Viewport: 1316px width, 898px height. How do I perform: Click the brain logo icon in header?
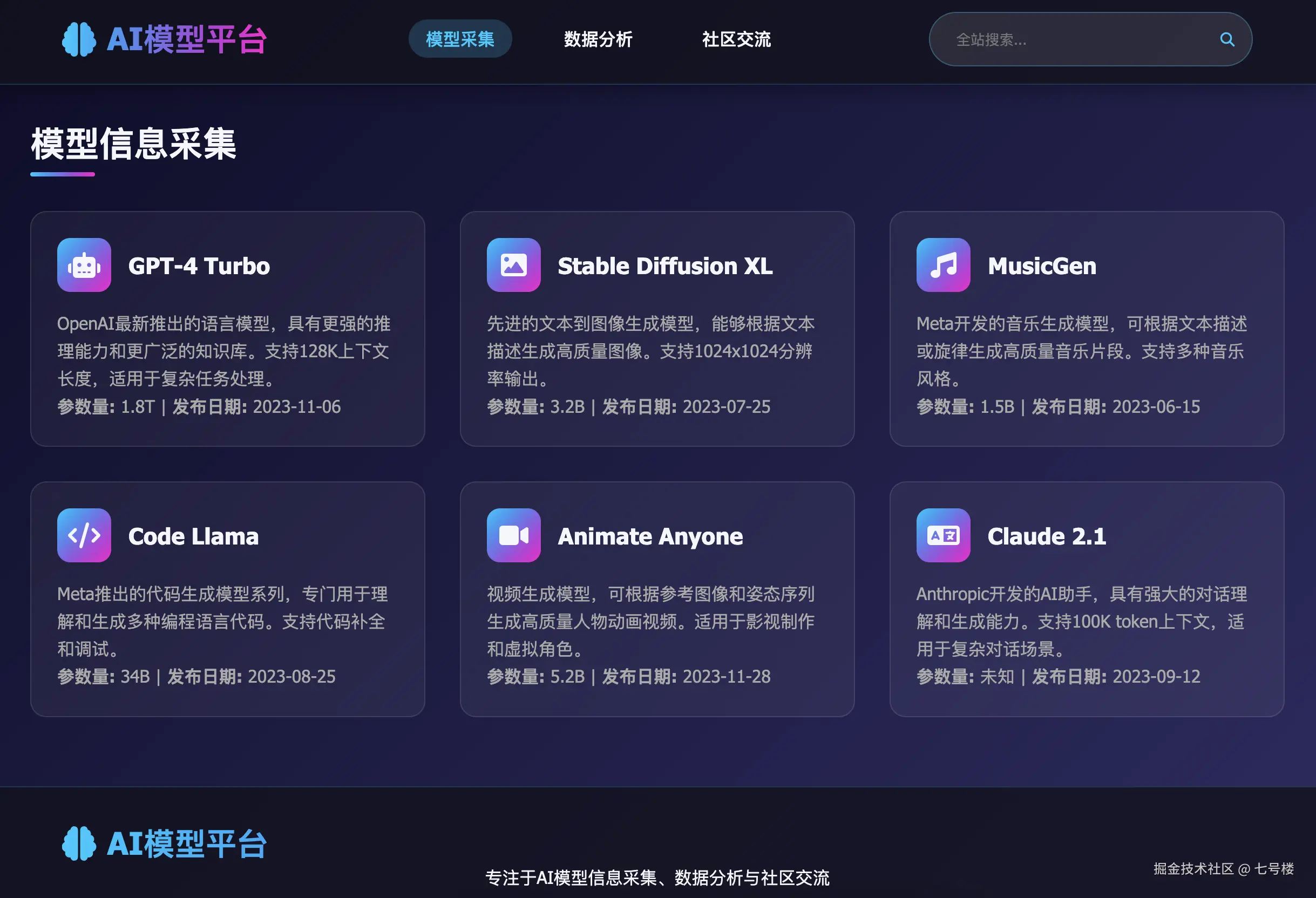[79, 39]
